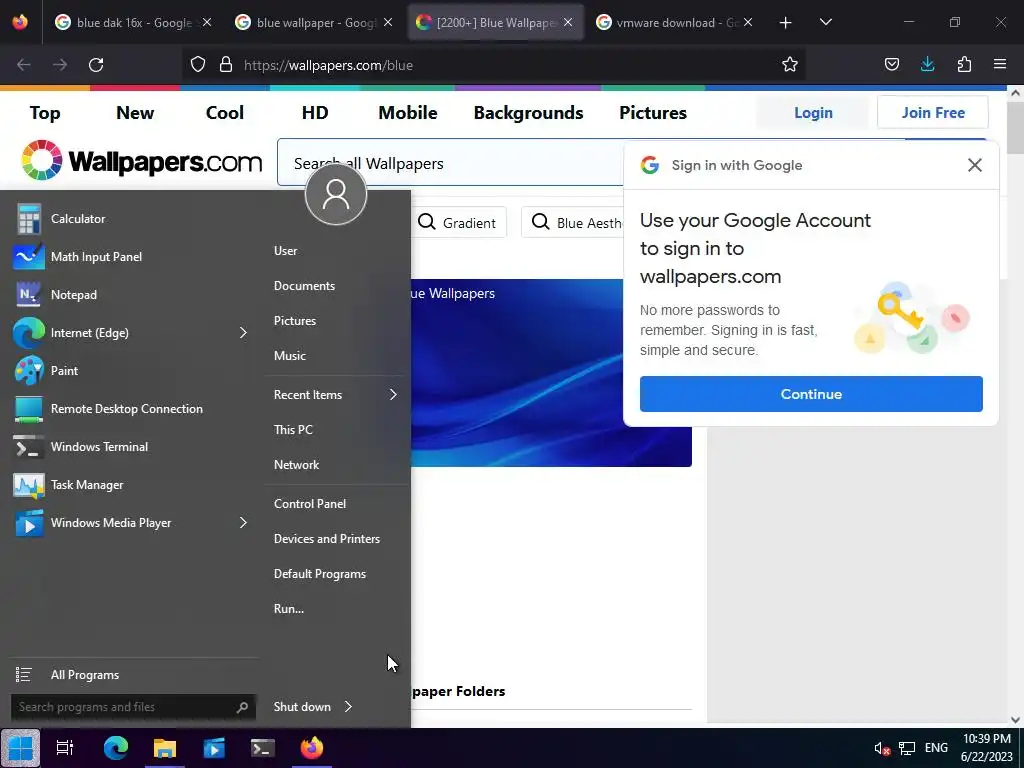Screen dimensions: 1024x768
Task: Click the Login button
Action: pos(813,112)
